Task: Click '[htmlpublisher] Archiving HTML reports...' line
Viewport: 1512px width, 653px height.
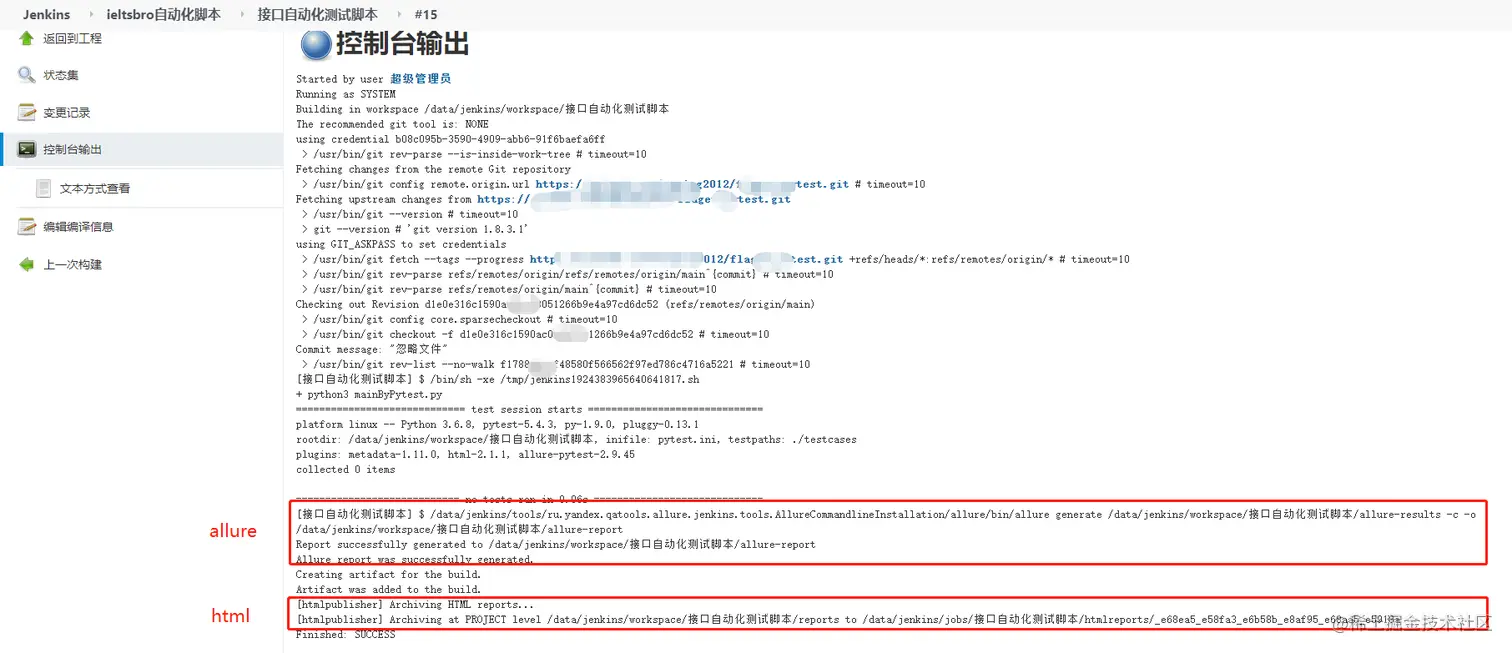Action: [x=415, y=604]
